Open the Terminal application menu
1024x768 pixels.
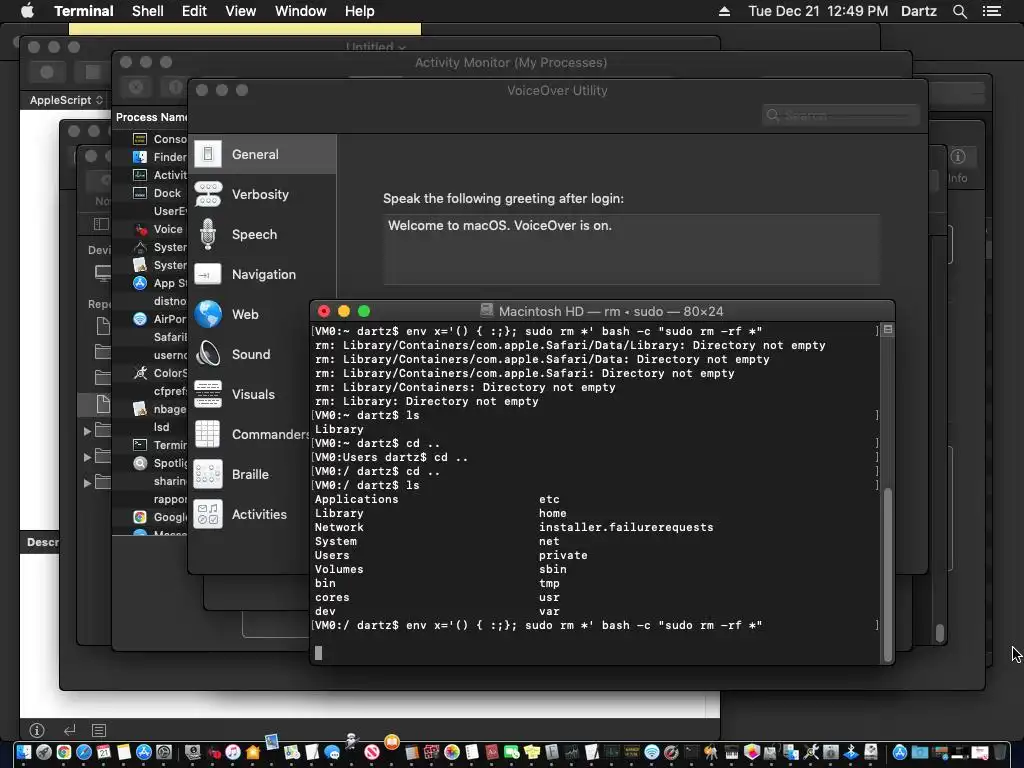(x=84, y=11)
